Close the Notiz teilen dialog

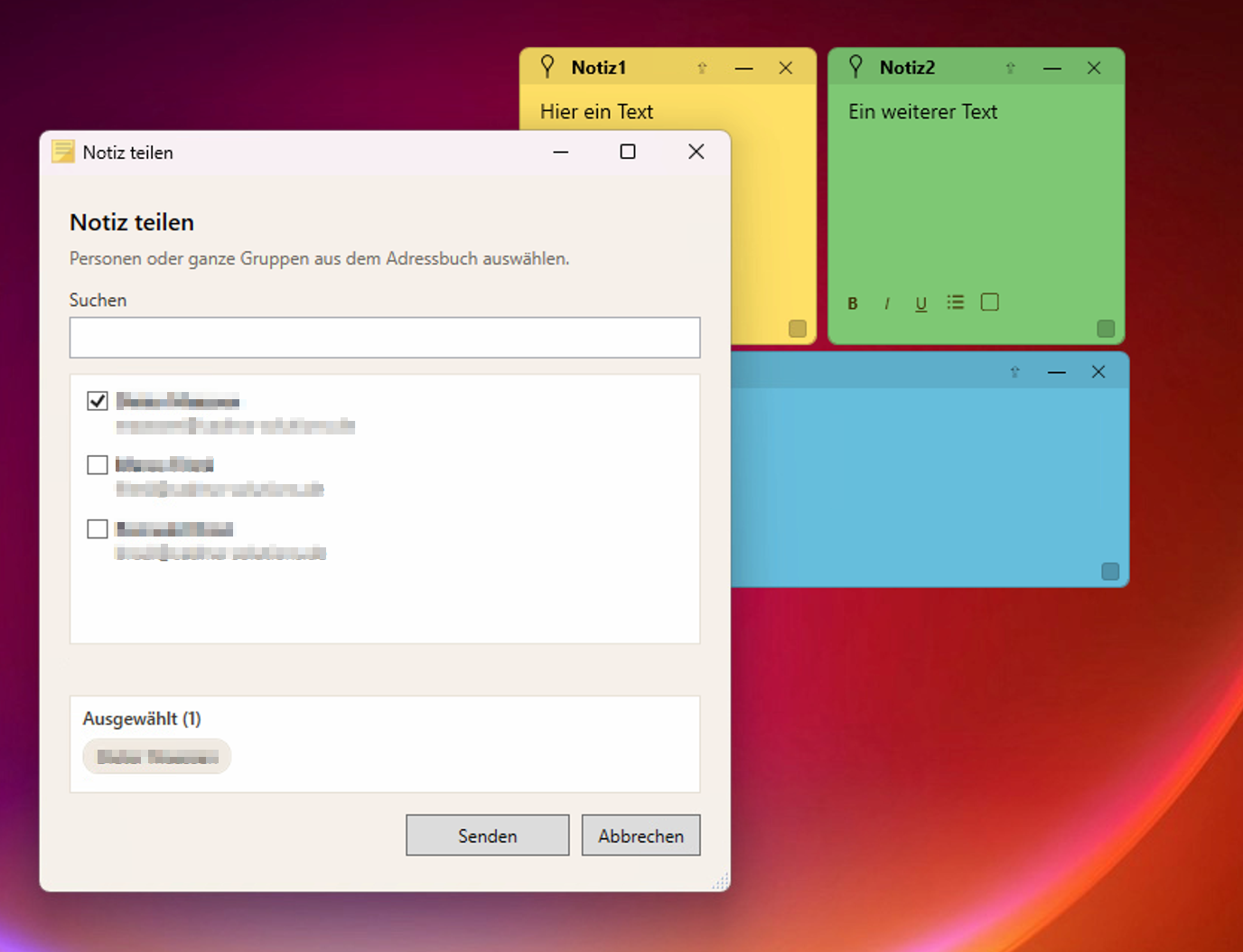696,152
